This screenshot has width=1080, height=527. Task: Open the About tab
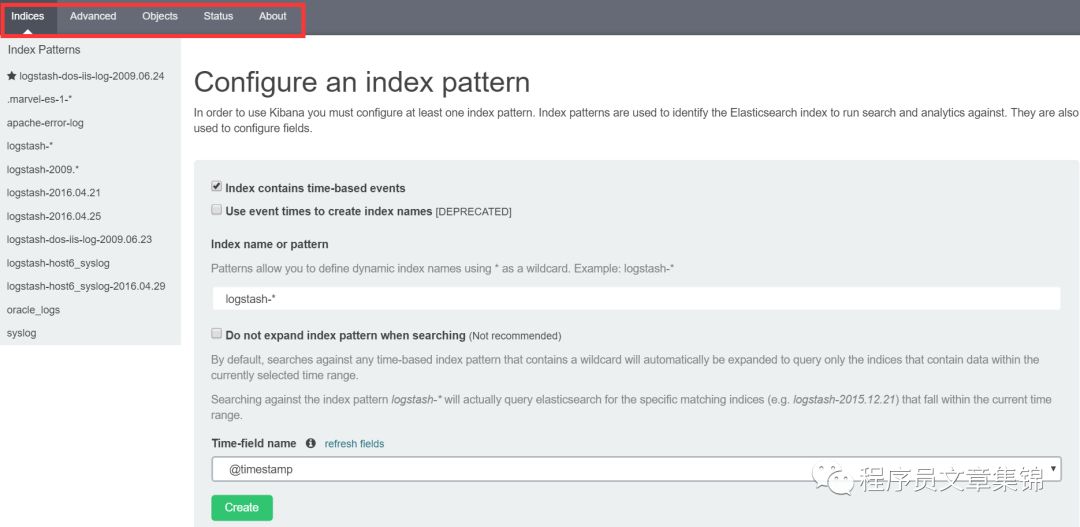pos(273,16)
